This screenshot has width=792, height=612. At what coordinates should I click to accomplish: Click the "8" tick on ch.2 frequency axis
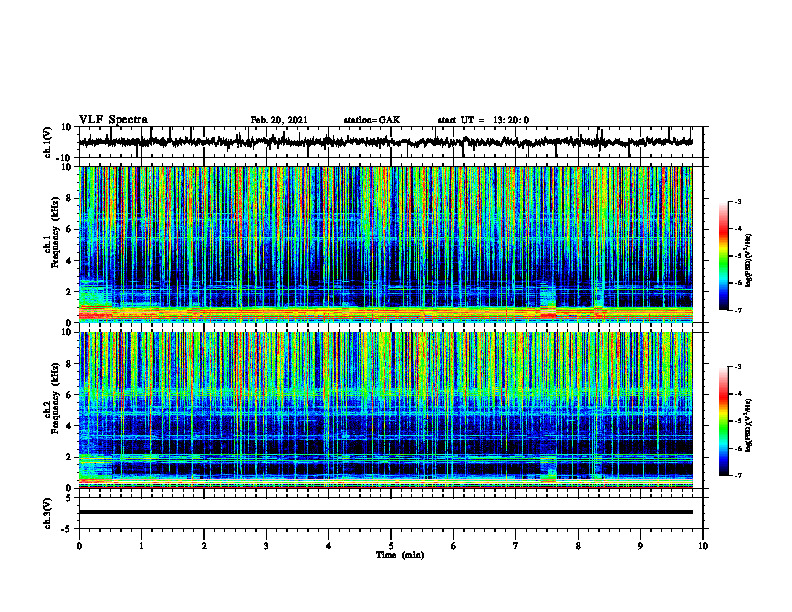69,364
